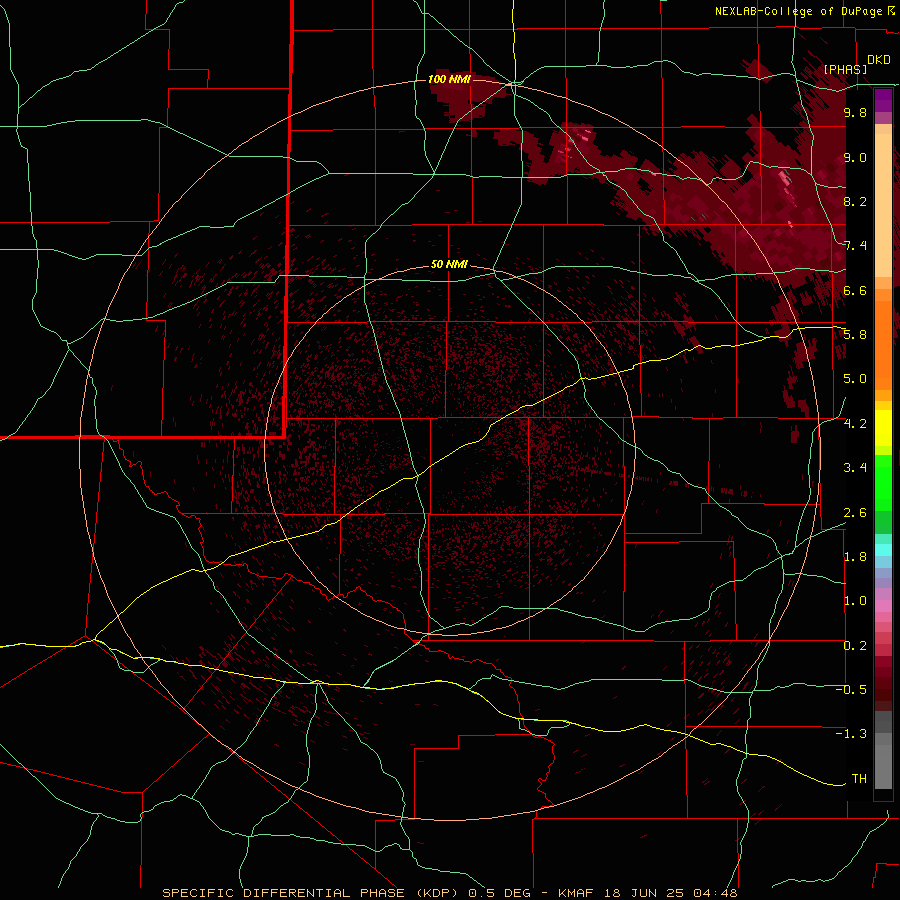Select the -1.3 scale value
This screenshot has height=900, width=900.
(x=851, y=734)
